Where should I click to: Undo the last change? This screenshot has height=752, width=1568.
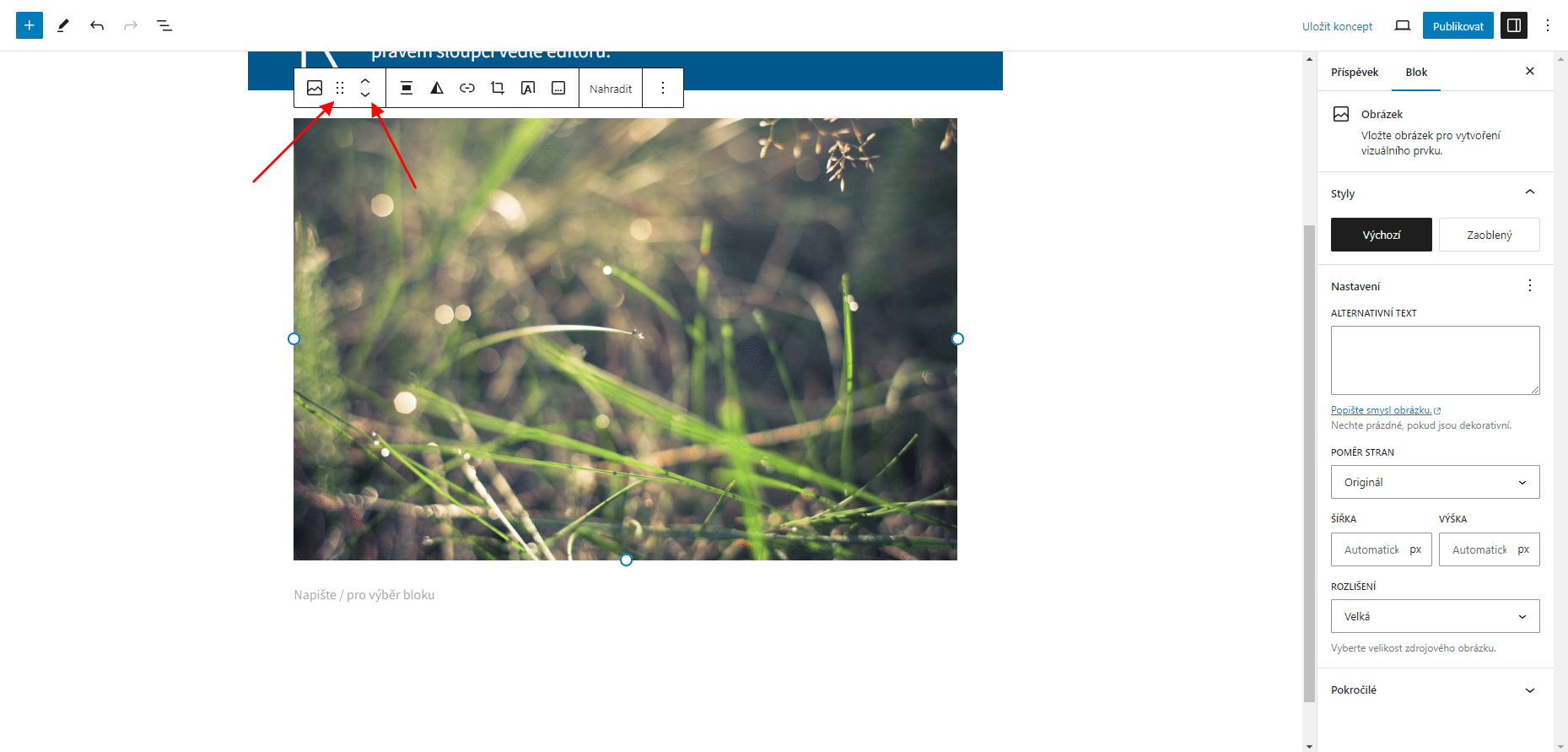click(x=97, y=25)
